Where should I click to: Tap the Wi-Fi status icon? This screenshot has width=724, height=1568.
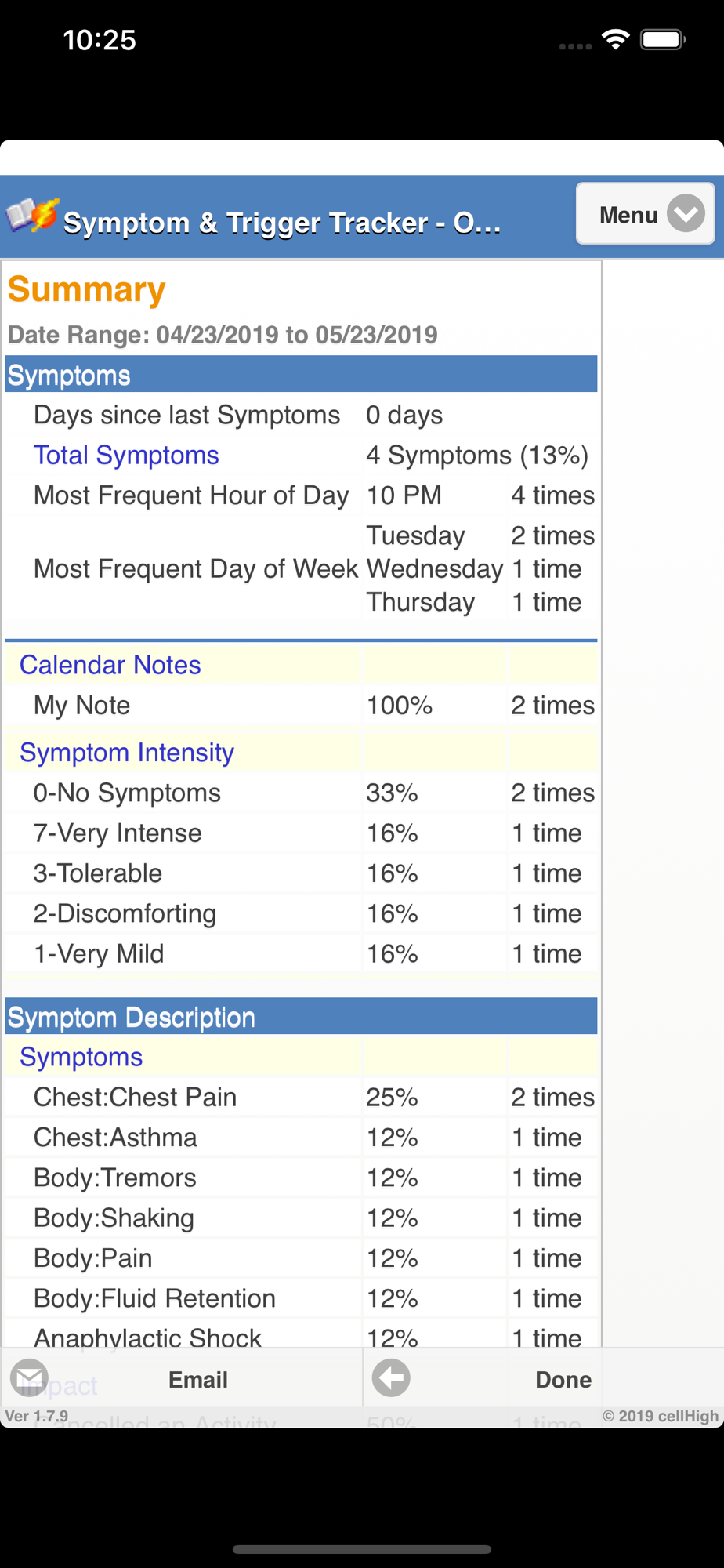coord(616,39)
